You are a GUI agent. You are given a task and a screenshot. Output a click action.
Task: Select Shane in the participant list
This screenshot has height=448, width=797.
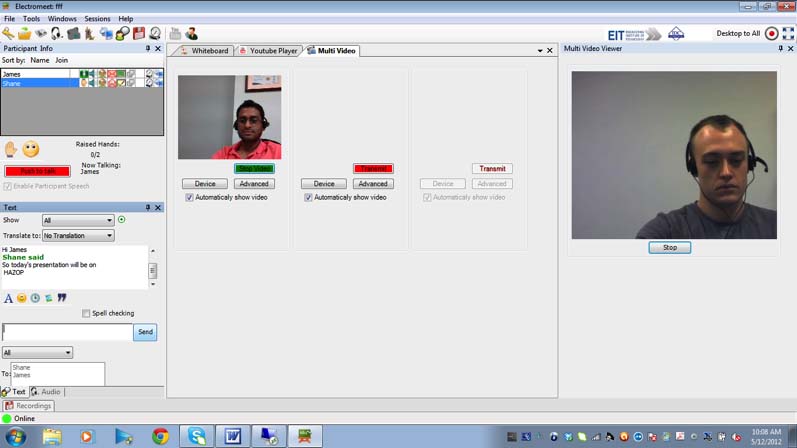tap(39, 83)
